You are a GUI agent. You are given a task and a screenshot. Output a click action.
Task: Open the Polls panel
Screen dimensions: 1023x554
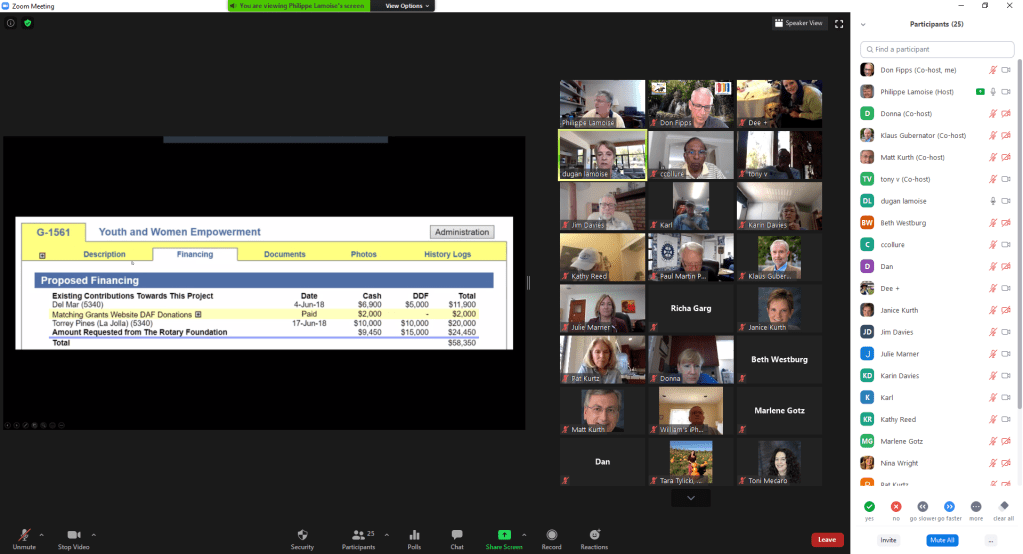pos(414,535)
